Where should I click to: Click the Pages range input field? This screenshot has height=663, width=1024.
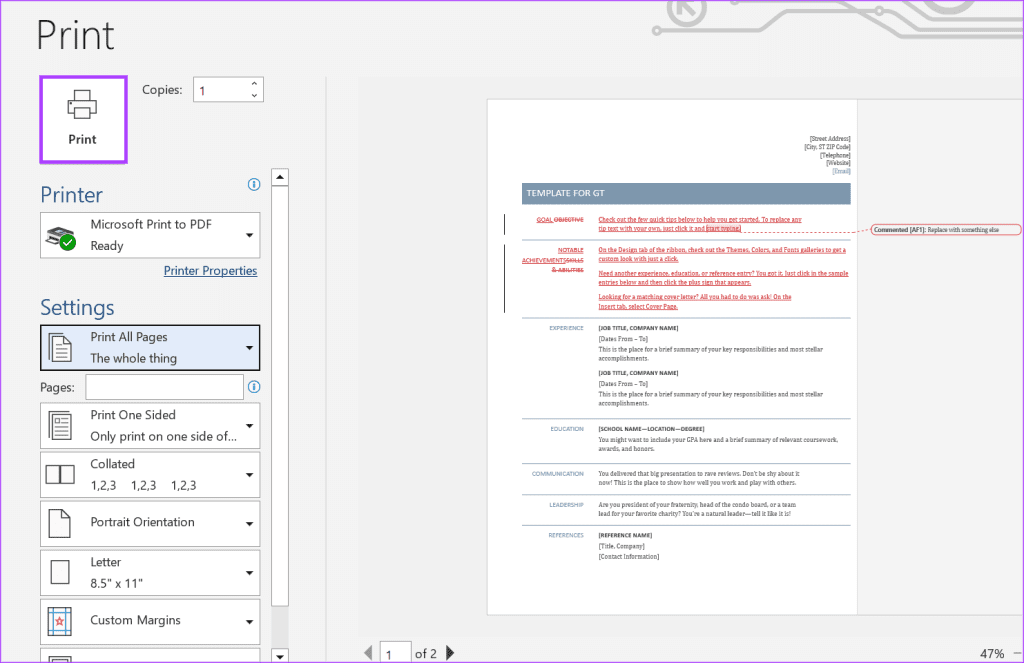[x=165, y=387]
